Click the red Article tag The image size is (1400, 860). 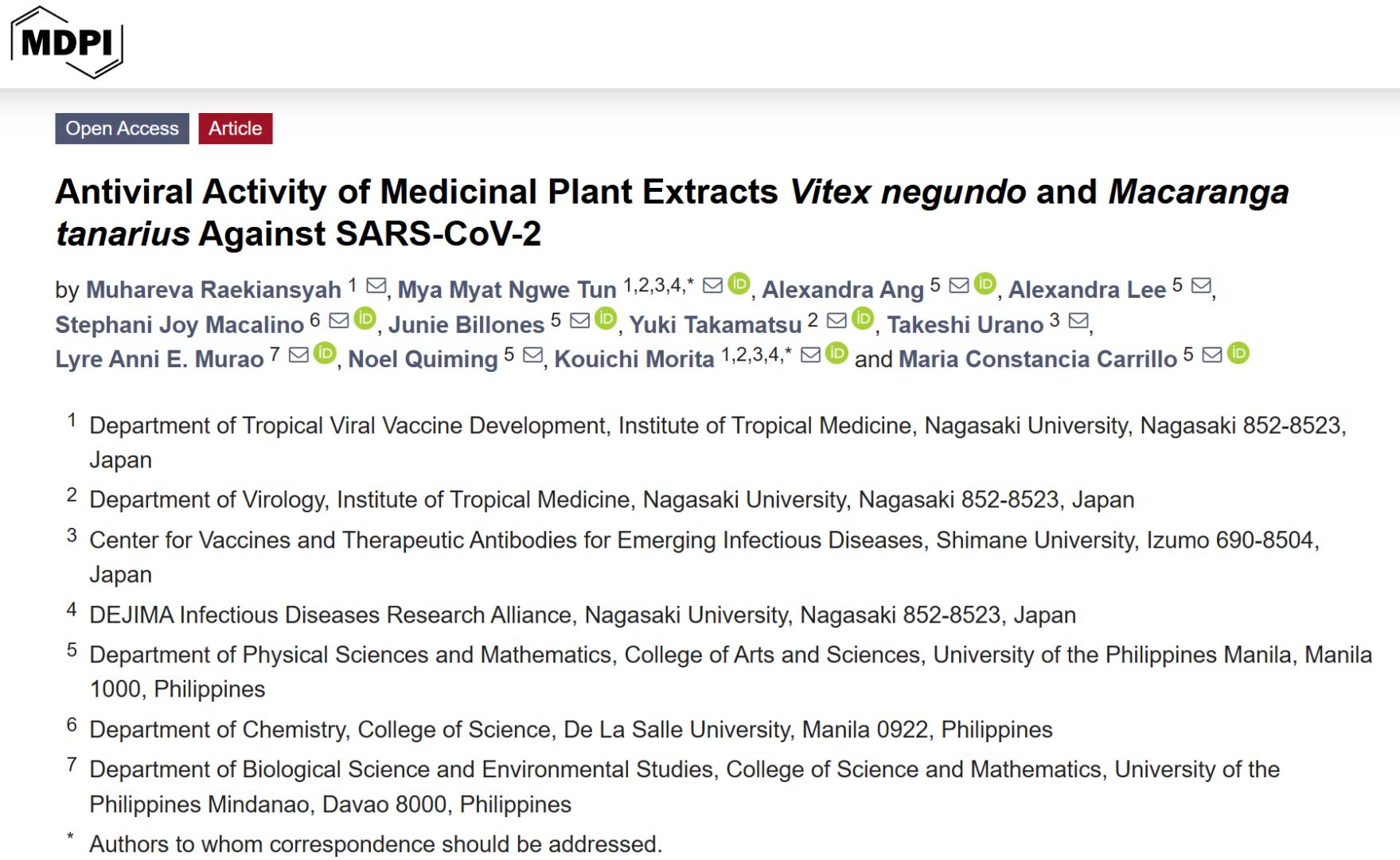[236, 129]
